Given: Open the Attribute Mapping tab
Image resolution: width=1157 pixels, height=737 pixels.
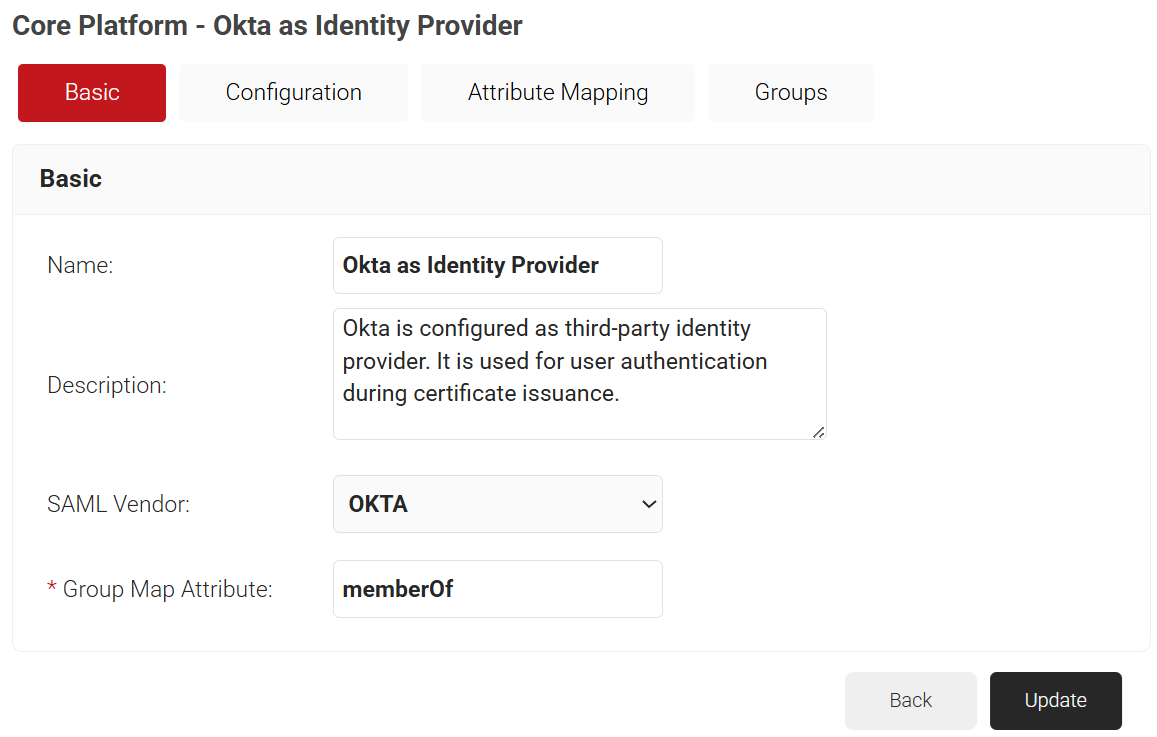Looking at the screenshot, I should point(557,93).
